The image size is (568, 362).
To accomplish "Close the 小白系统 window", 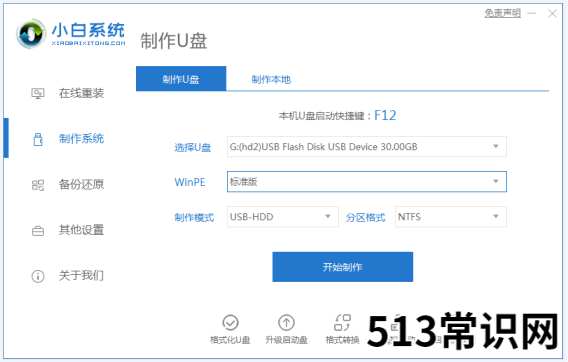I will coord(552,14).
